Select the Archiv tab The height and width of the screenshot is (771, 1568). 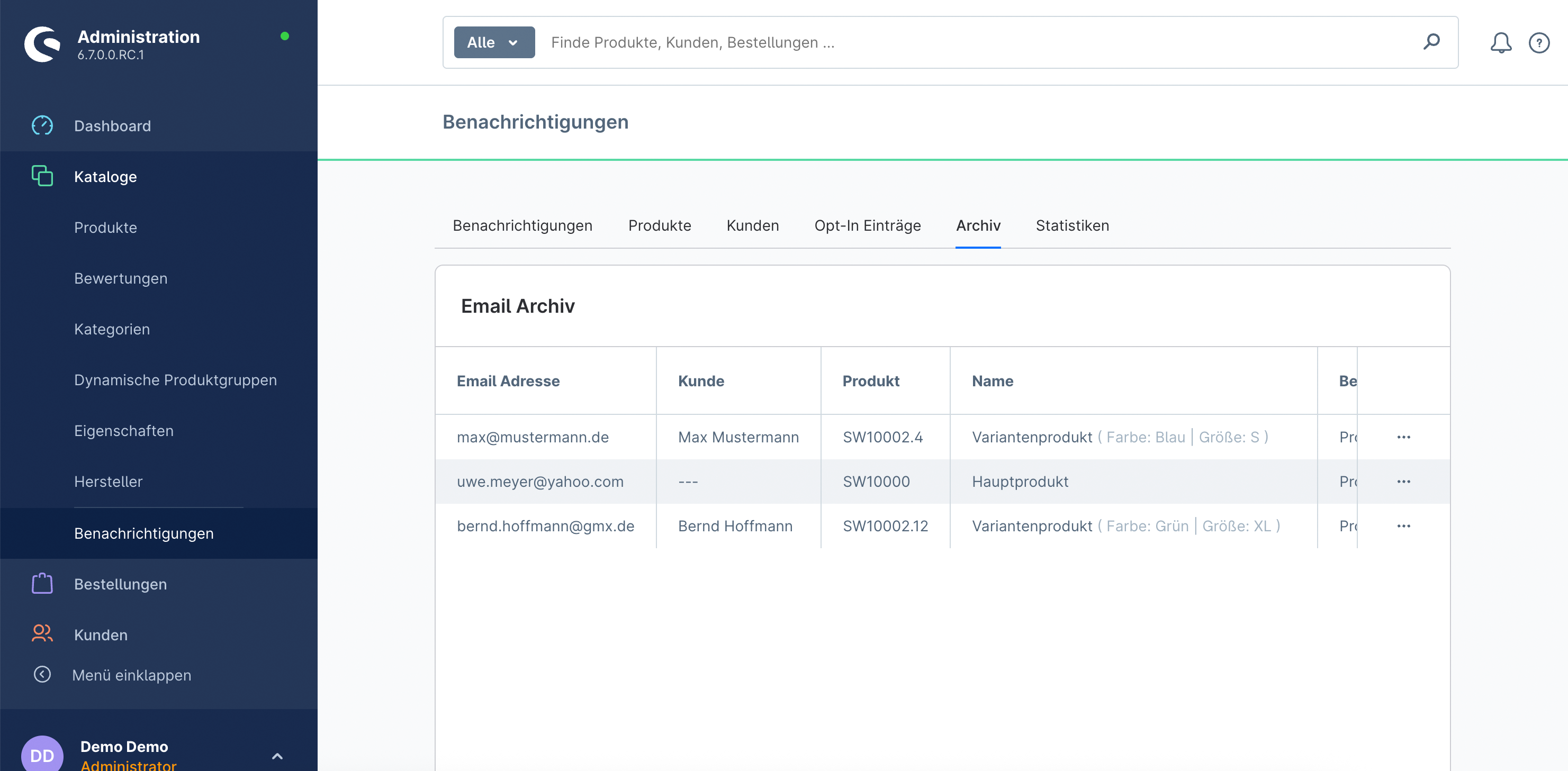click(x=978, y=226)
